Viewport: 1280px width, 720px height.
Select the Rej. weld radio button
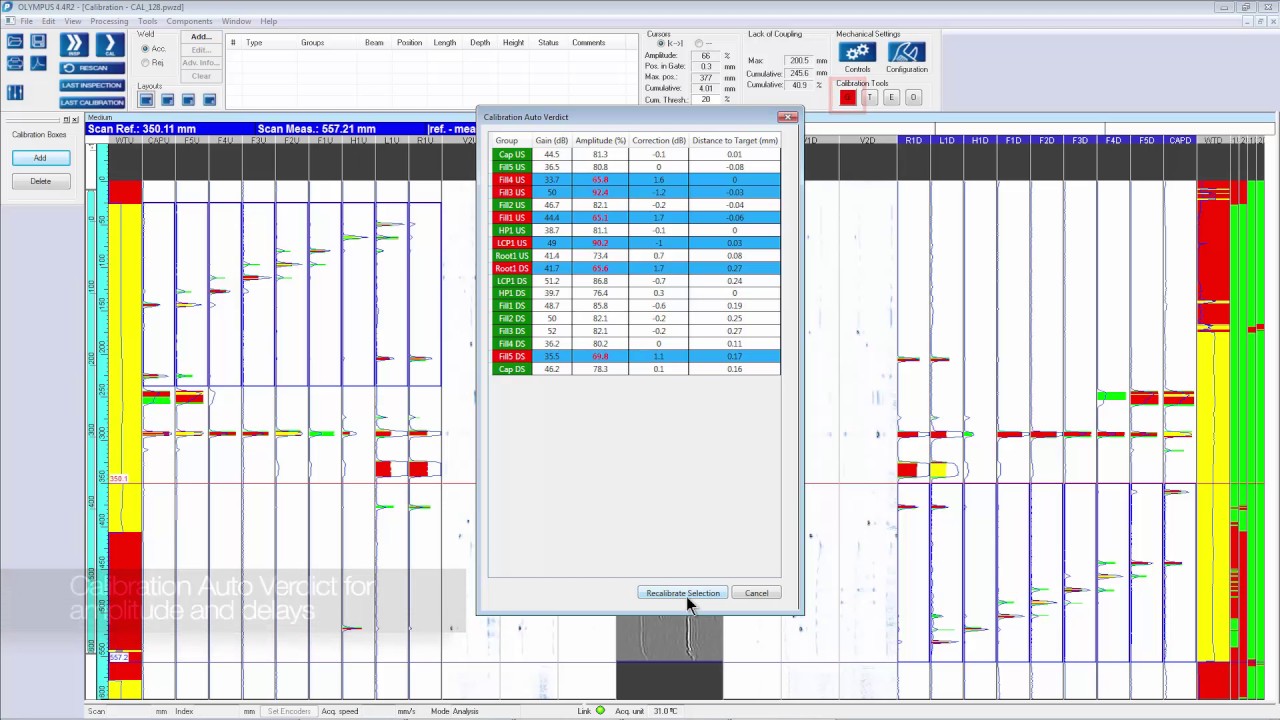(x=145, y=63)
